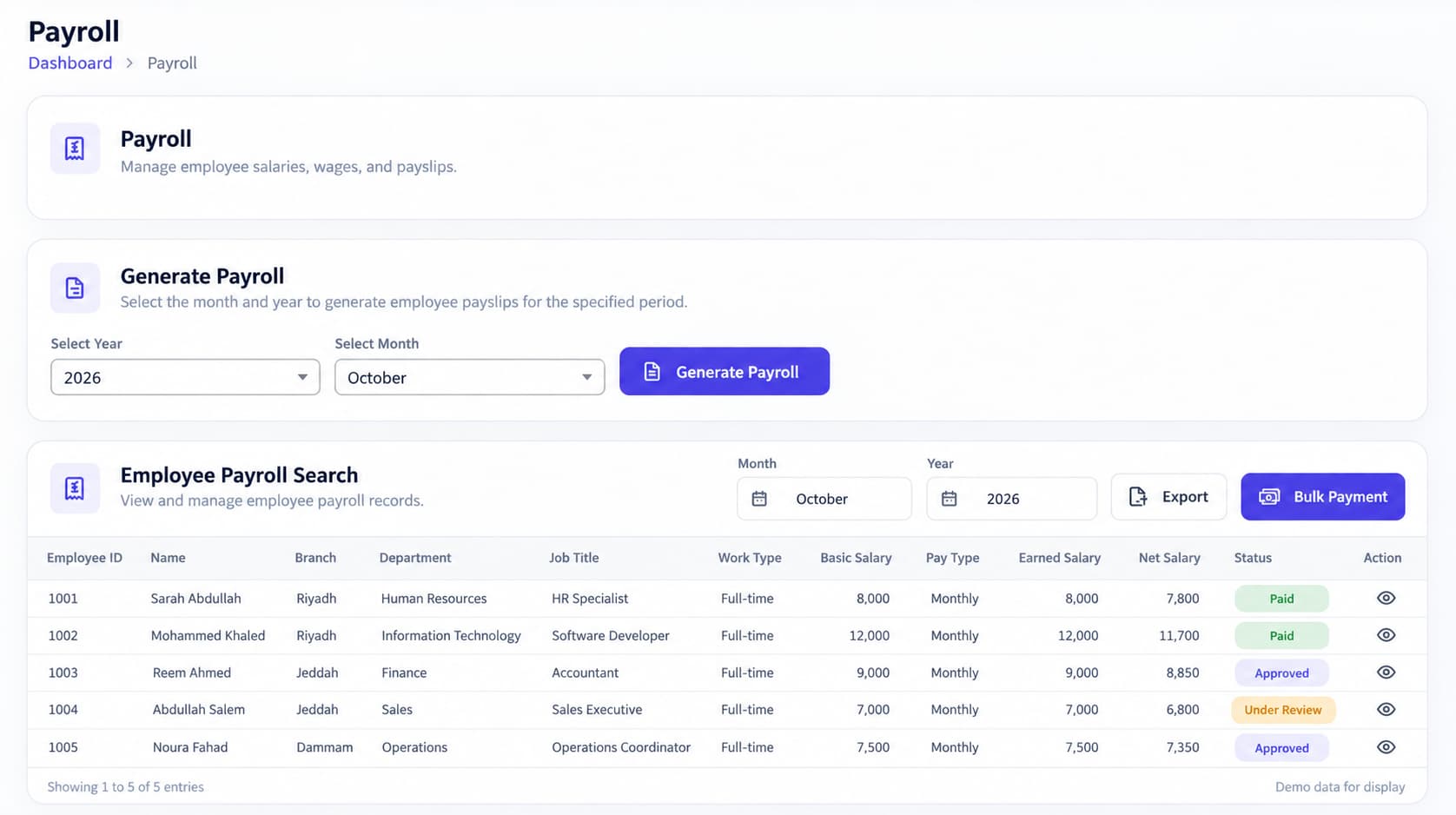This screenshot has width=1456, height=815.
Task: Click the Year field showing 2026
Action: [x=1011, y=499]
